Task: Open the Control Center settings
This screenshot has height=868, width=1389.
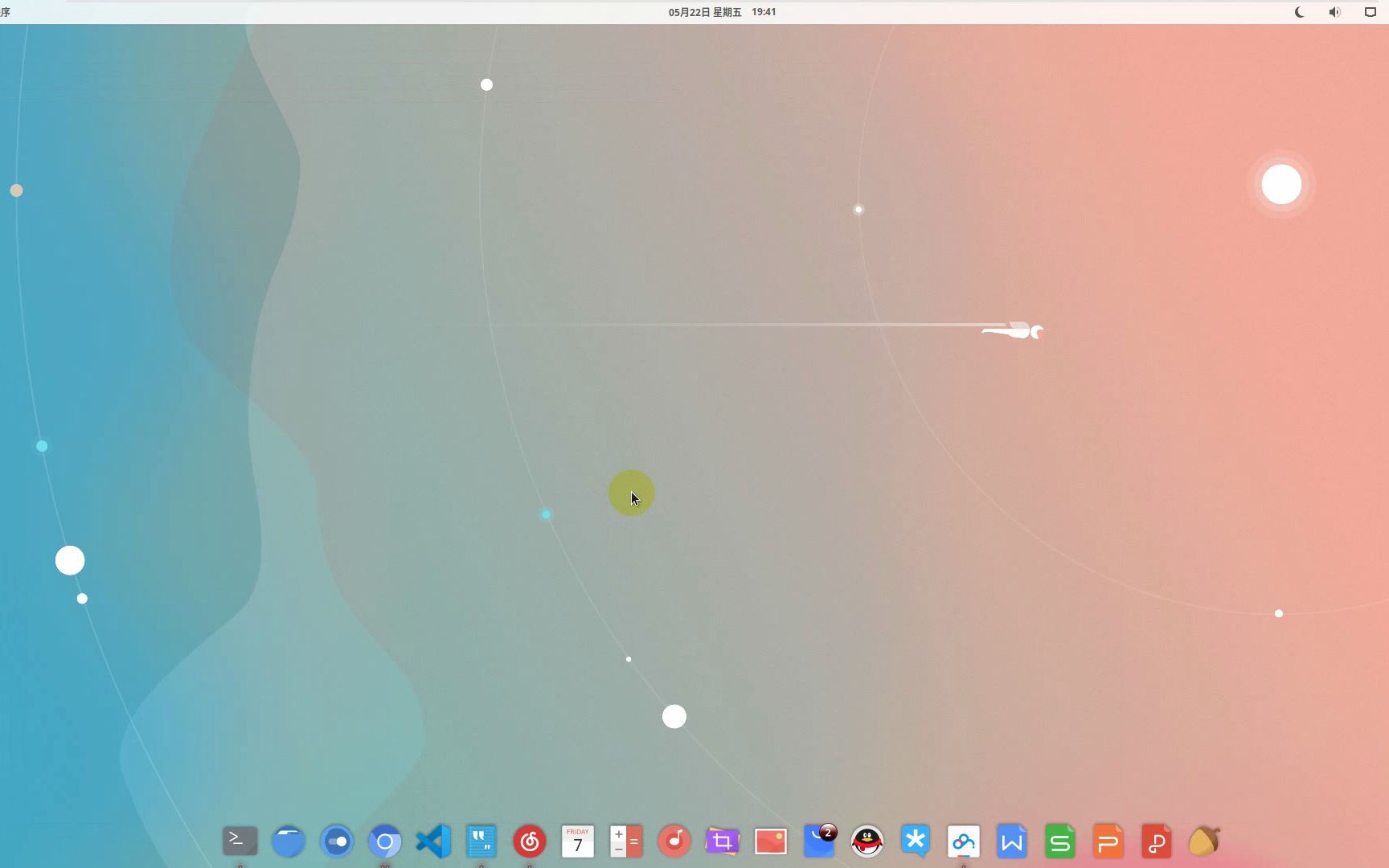Action: [x=336, y=841]
